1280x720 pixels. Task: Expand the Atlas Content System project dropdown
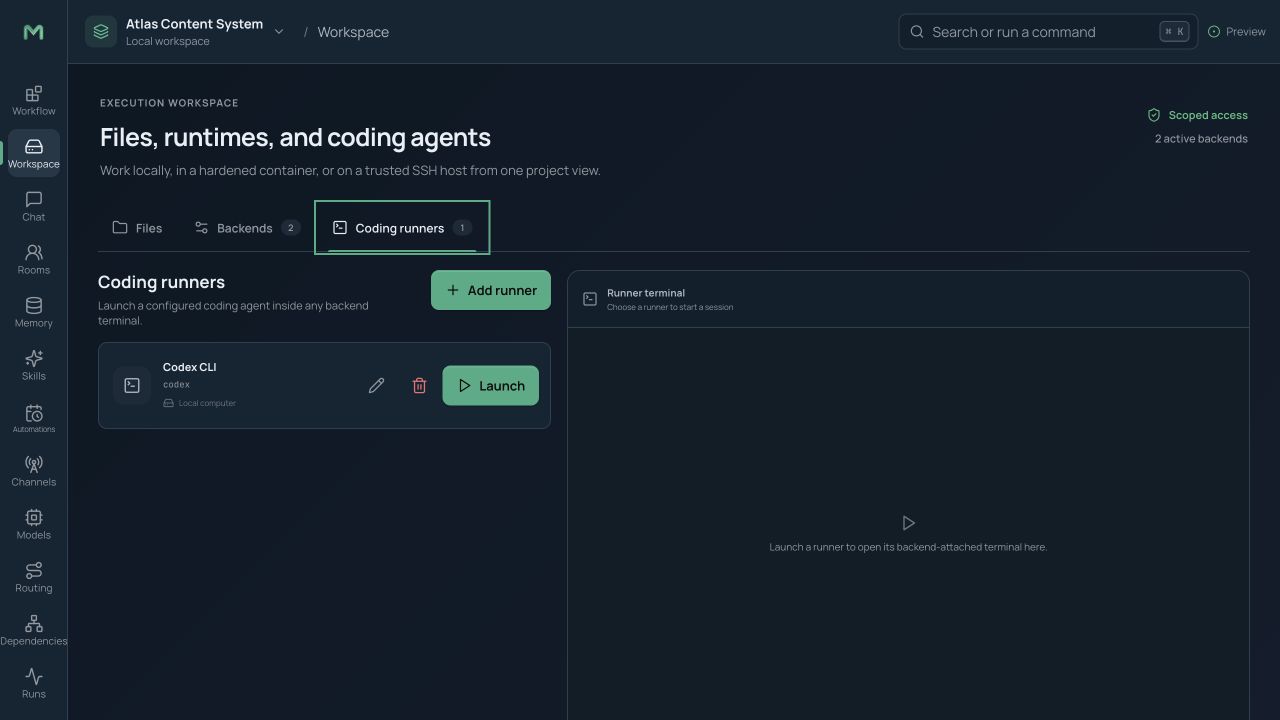click(279, 32)
